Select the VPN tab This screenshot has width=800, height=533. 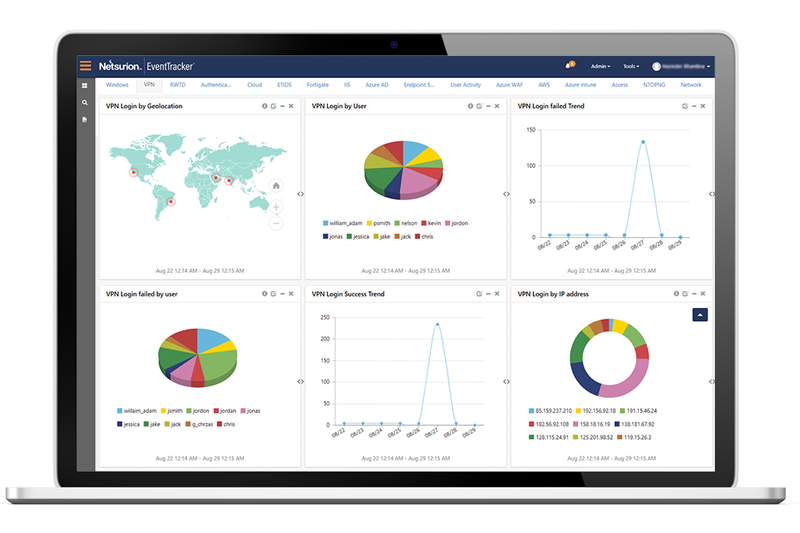(149, 85)
